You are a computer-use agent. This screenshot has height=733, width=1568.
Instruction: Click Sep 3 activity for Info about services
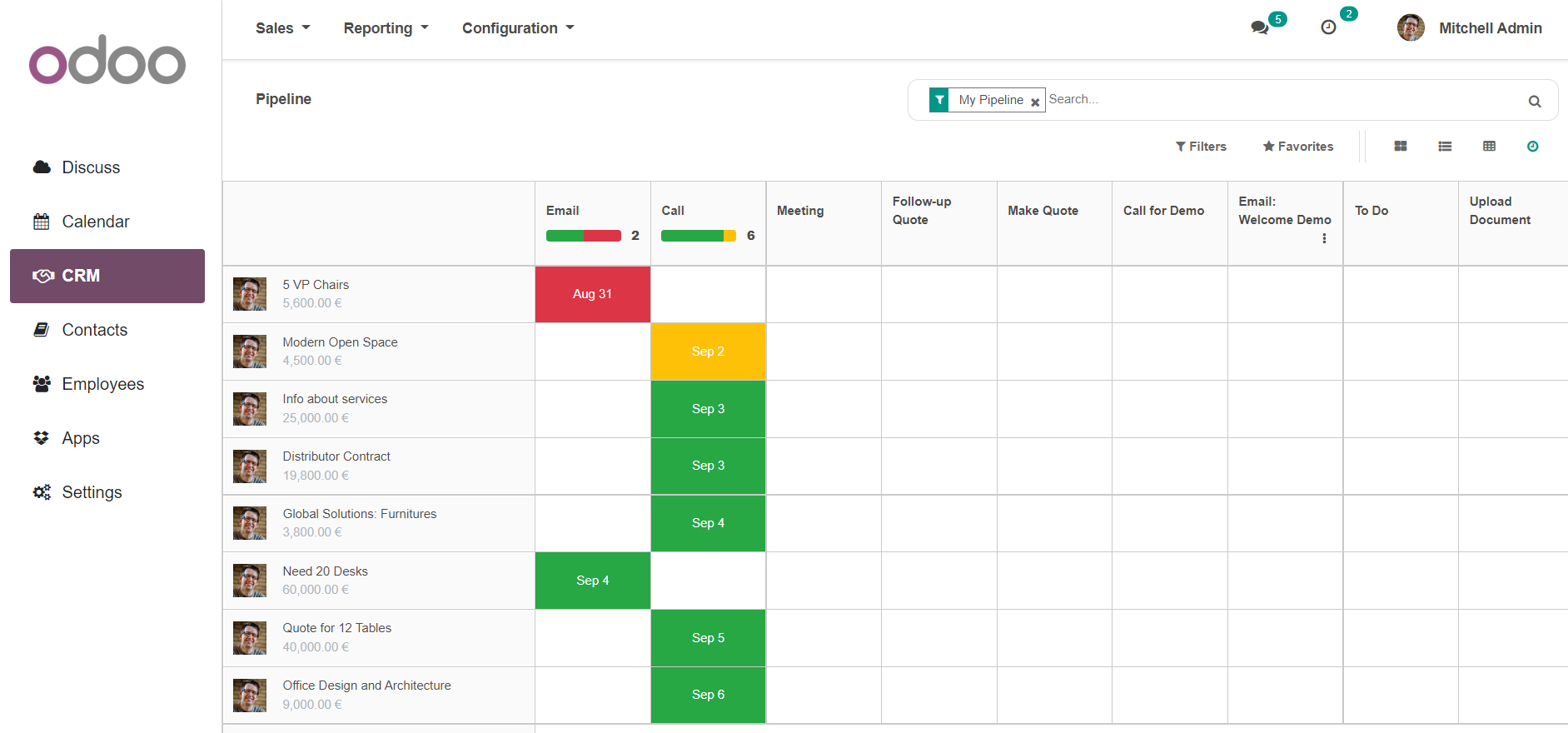pyautogui.click(x=708, y=409)
